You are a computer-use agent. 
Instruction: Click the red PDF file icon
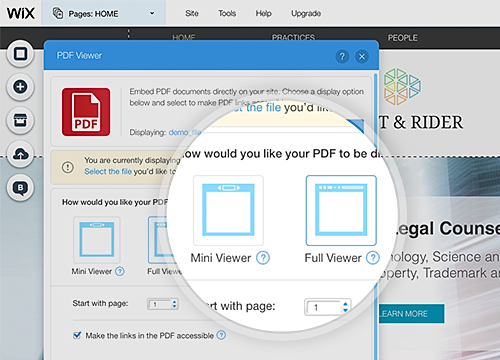pos(86,112)
